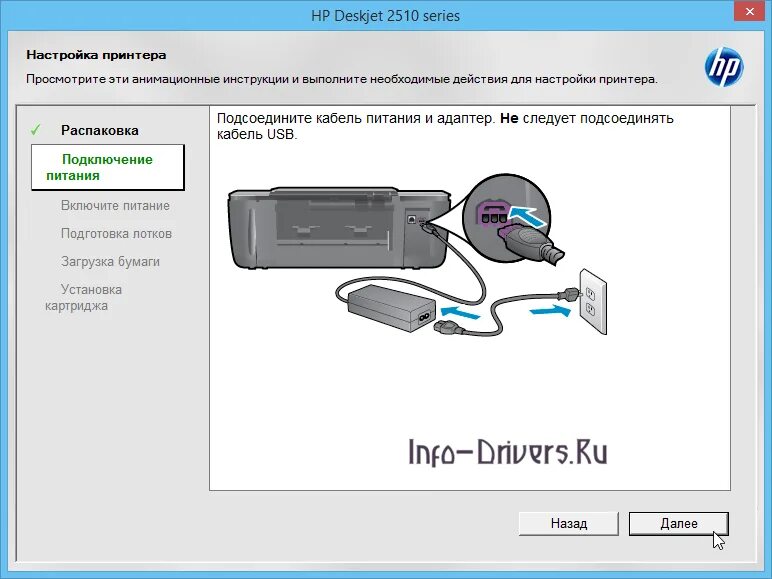772x579 pixels.
Task: Click the power adapter illustration
Action: [392, 307]
